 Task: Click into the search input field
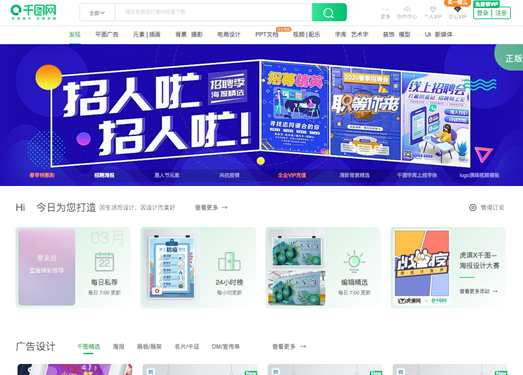point(213,12)
